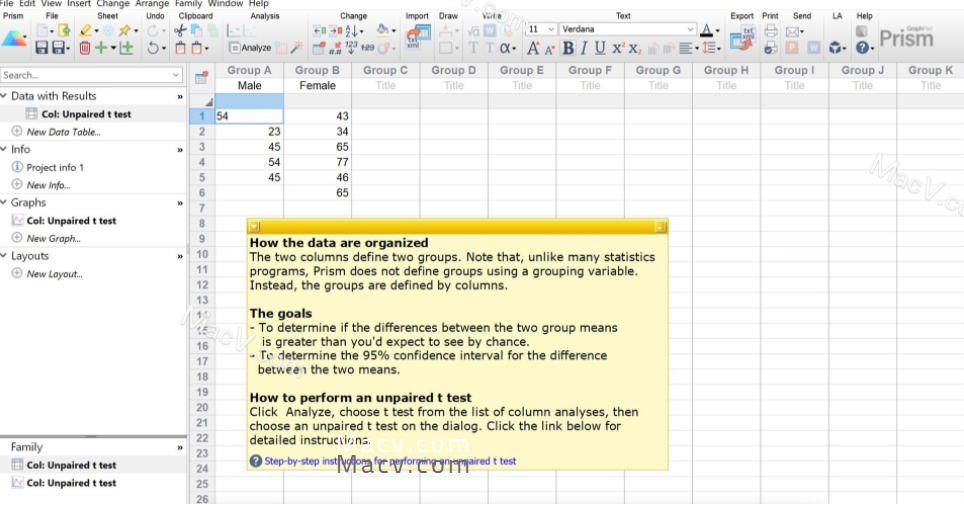Screen dimensions: 964x505
Task: Open the Verdana font dropdown
Action: 690,29
